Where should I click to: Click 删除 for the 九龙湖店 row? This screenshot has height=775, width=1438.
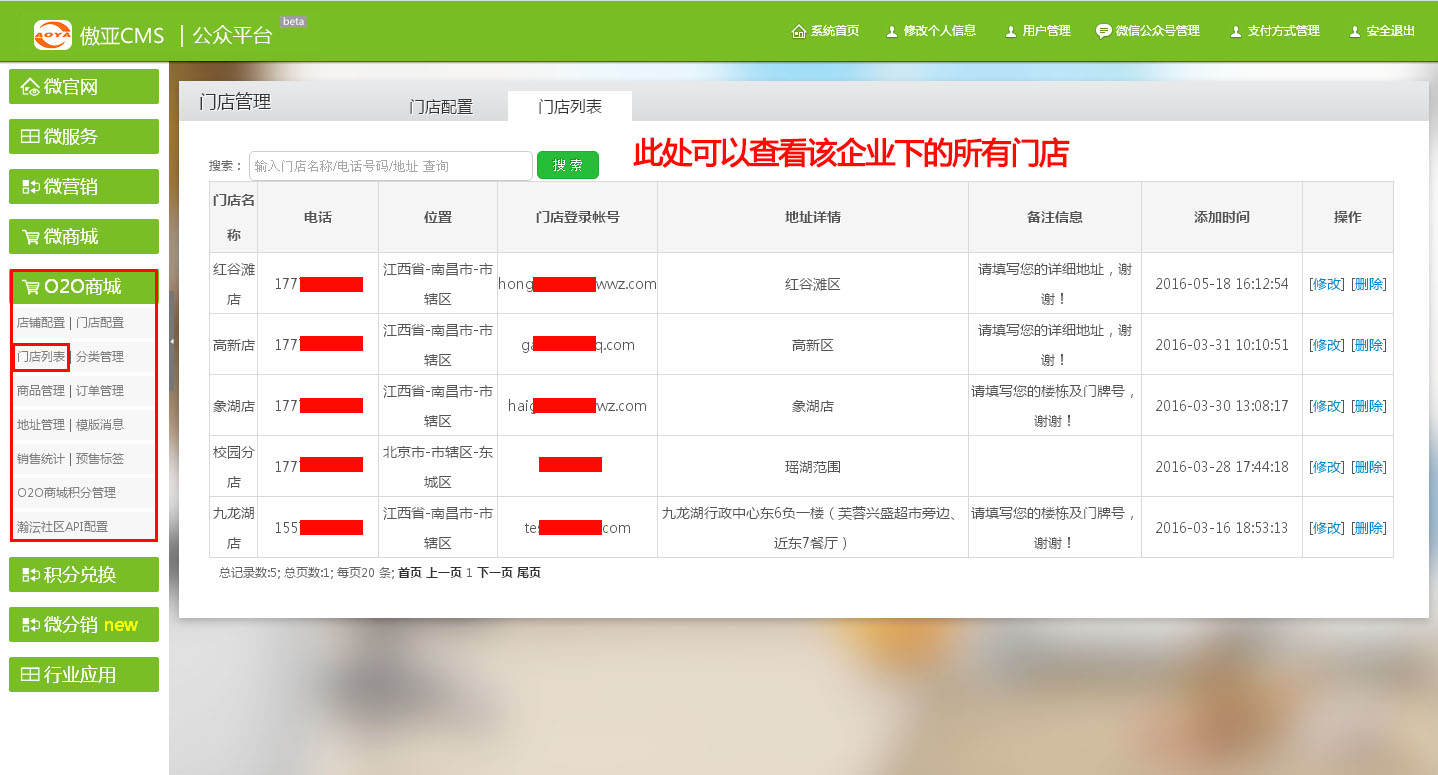point(1368,528)
